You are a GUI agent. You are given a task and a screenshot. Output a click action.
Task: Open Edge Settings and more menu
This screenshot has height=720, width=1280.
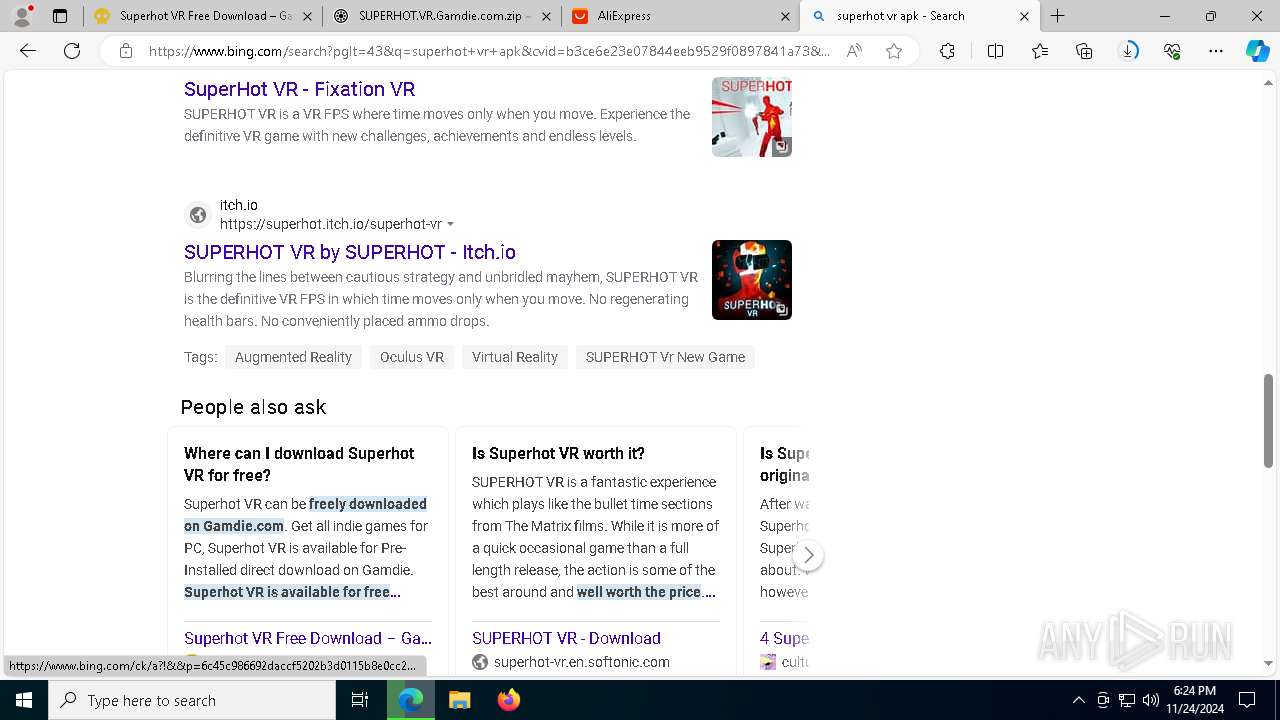pyautogui.click(x=1216, y=51)
